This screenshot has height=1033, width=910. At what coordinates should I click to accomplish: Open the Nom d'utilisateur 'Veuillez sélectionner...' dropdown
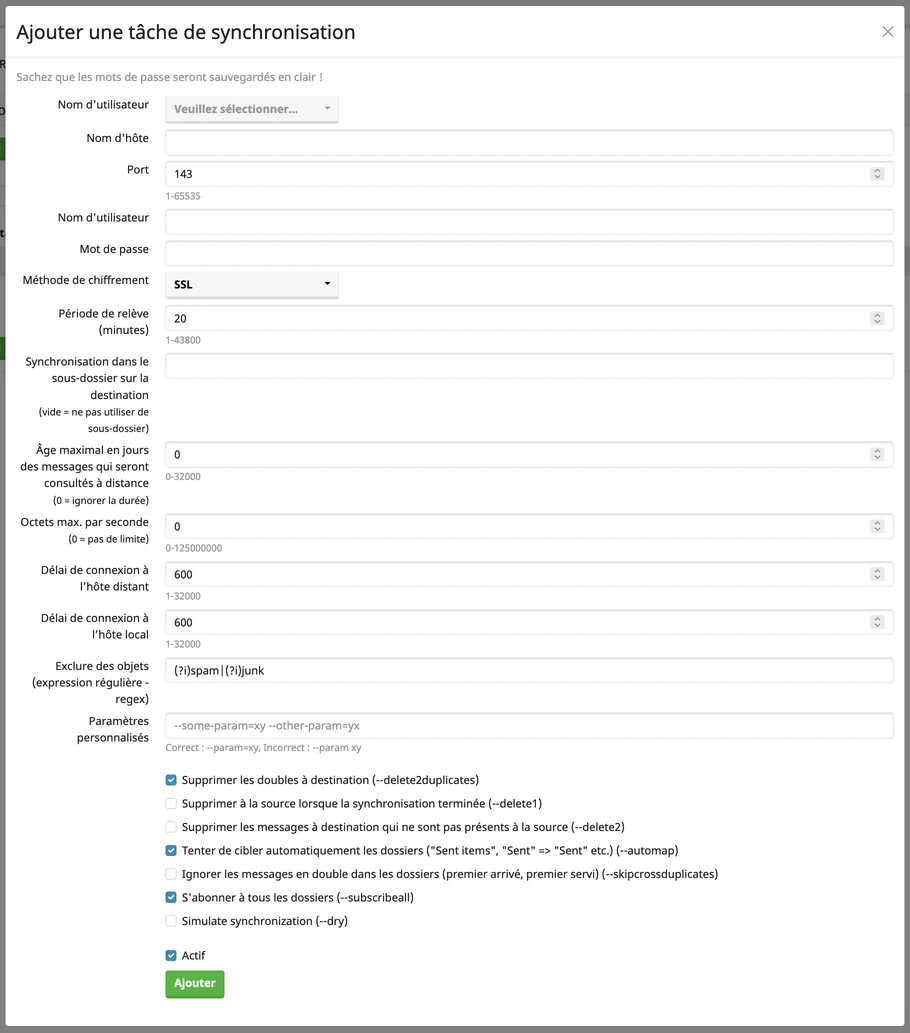coord(252,109)
